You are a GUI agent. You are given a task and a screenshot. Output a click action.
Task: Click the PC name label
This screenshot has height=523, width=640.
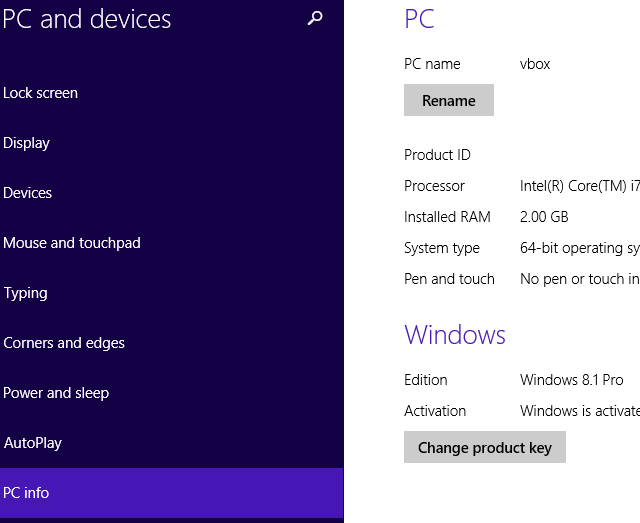[432, 64]
